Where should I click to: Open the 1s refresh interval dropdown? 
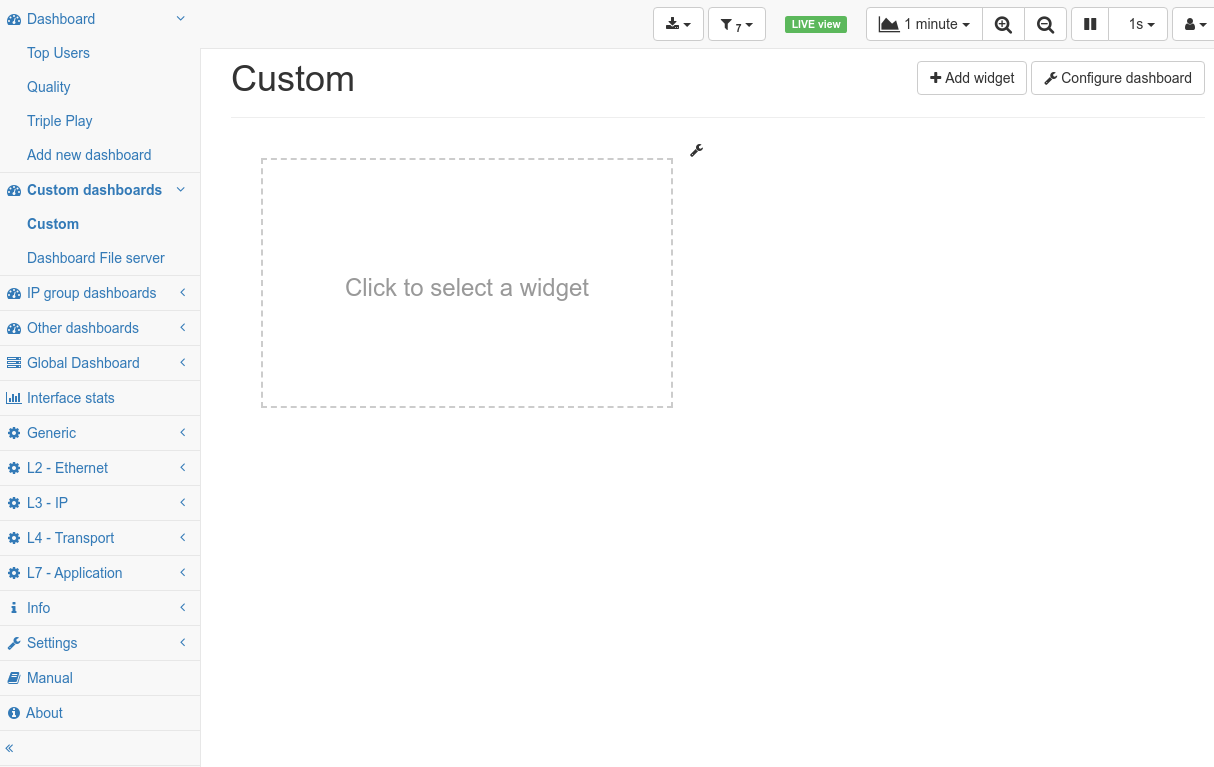tap(1139, 24)
